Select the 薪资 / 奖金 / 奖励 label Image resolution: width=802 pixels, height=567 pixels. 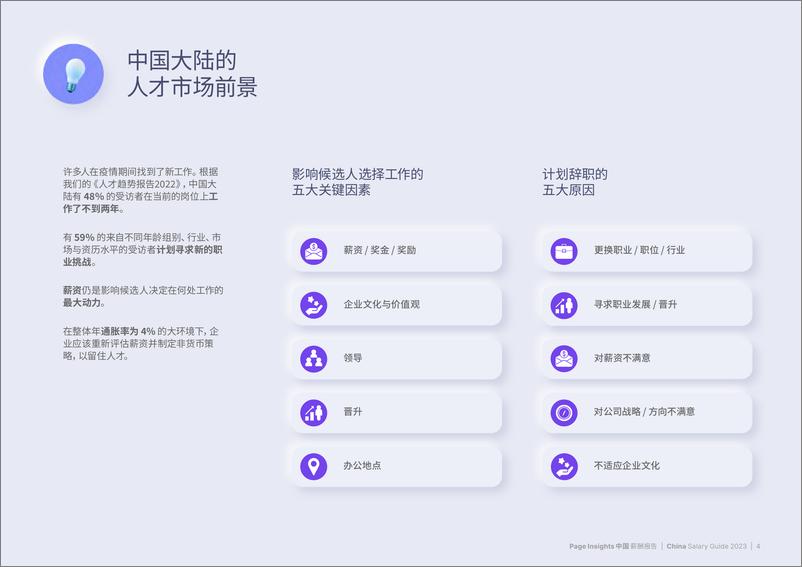[380, 250]
